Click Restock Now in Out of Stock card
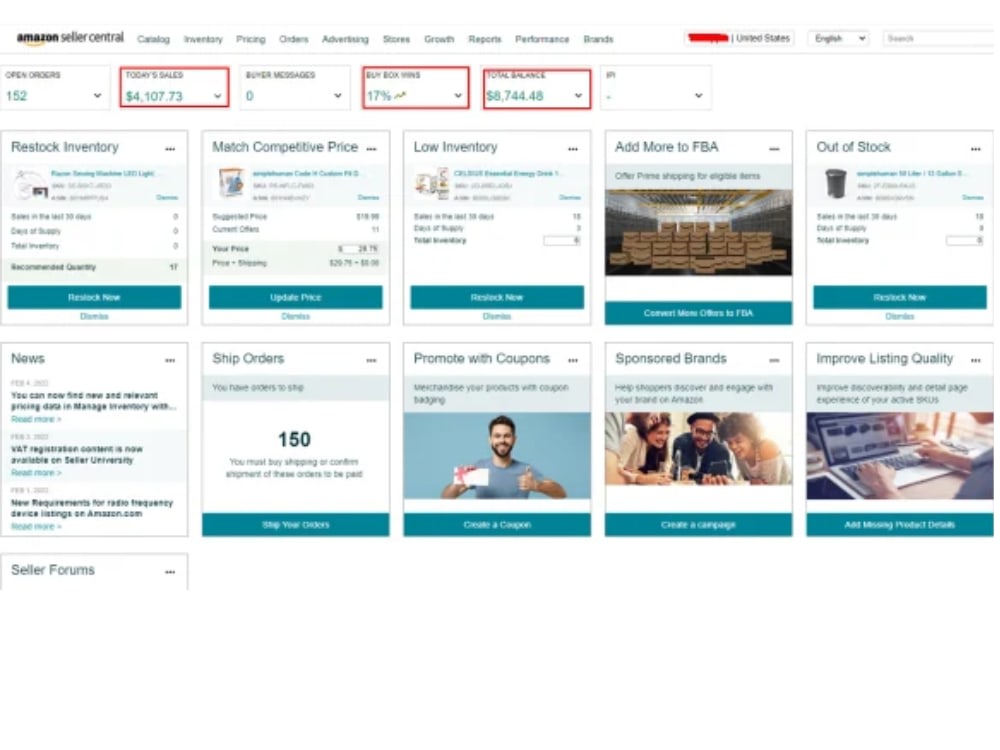This screenshot has width=1000, height=750. 900,297
